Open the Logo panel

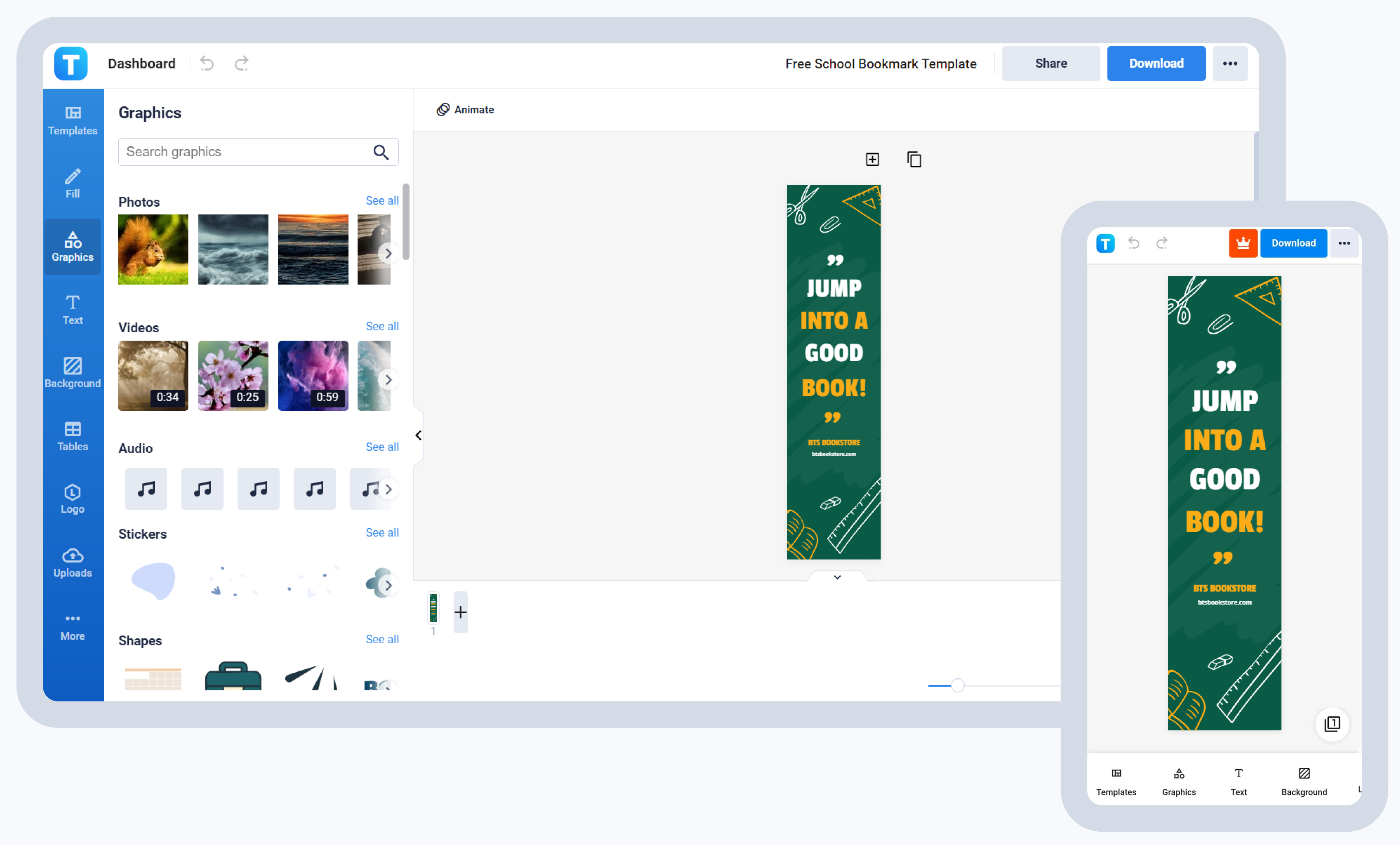72,499
